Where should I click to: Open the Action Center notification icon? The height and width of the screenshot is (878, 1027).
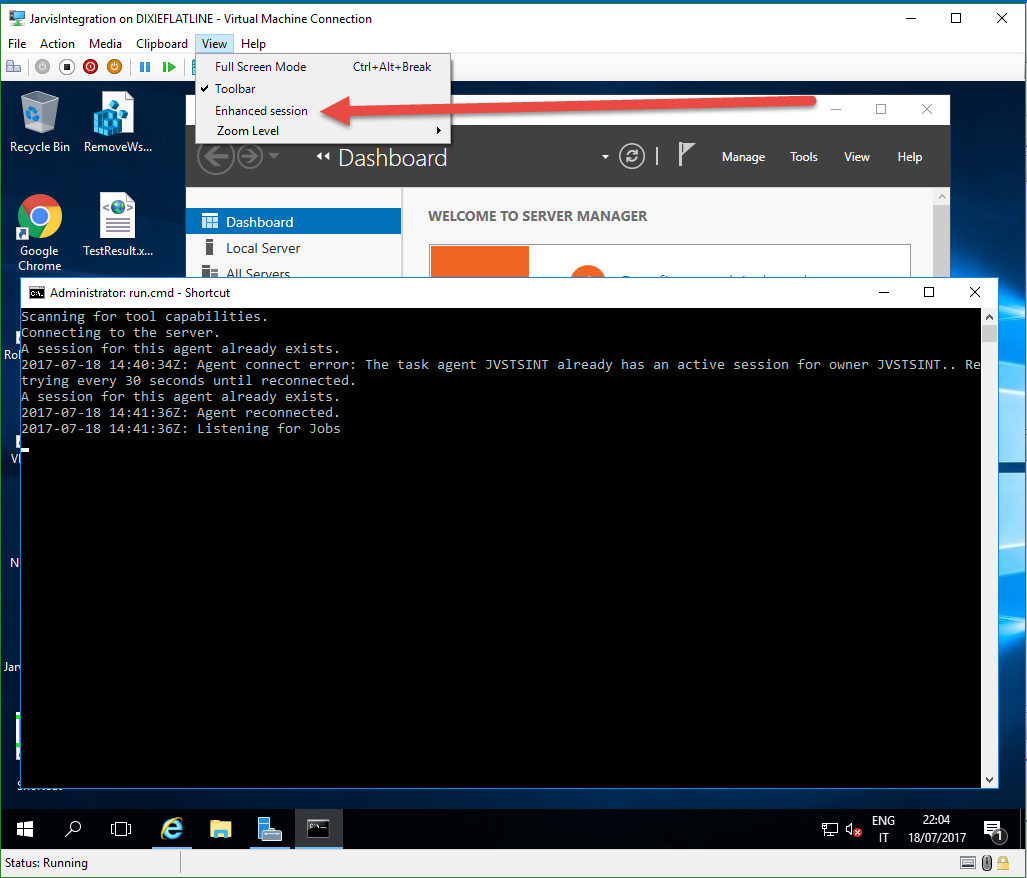click(994, 830)
